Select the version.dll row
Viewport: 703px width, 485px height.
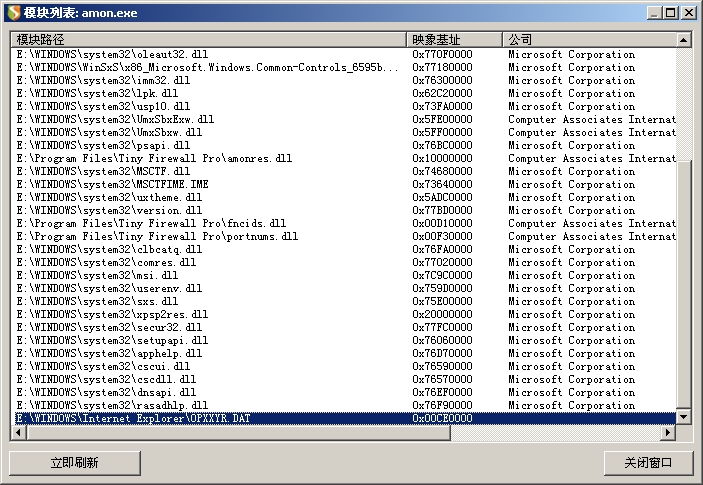click(x=344, y=210)
